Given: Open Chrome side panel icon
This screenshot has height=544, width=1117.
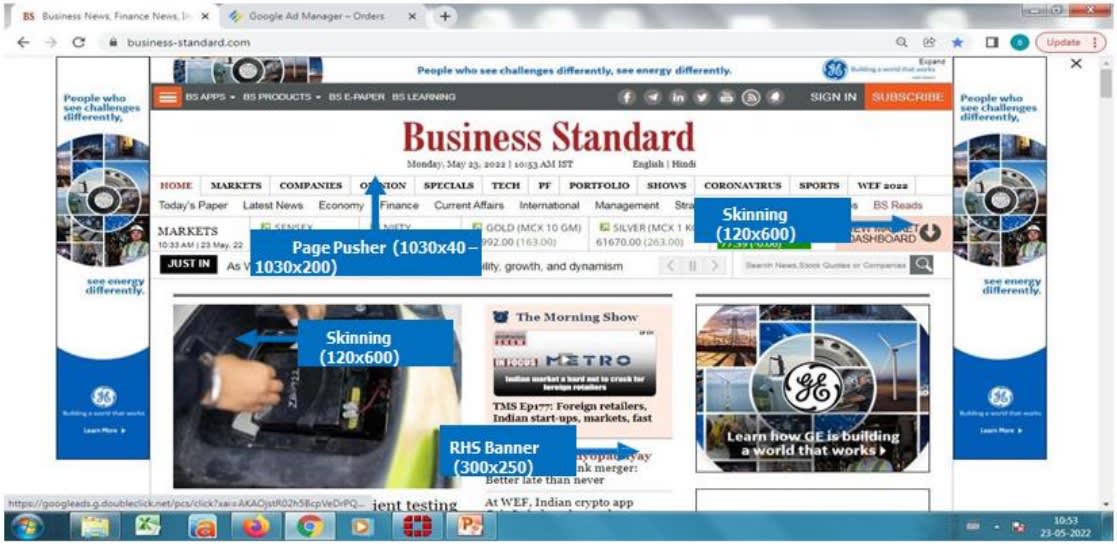Looking at the screenshot, I should click(991, 42).
